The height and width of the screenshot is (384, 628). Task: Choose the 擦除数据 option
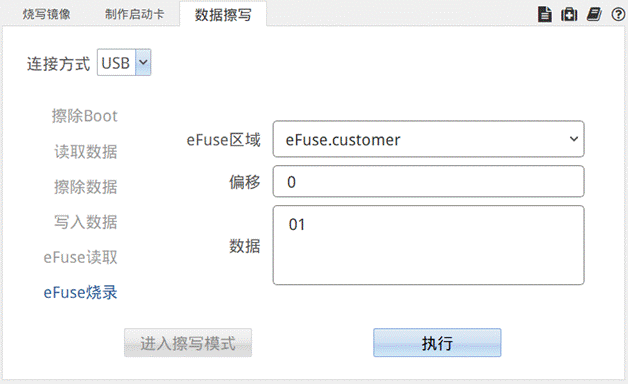(x=86, y=187)
